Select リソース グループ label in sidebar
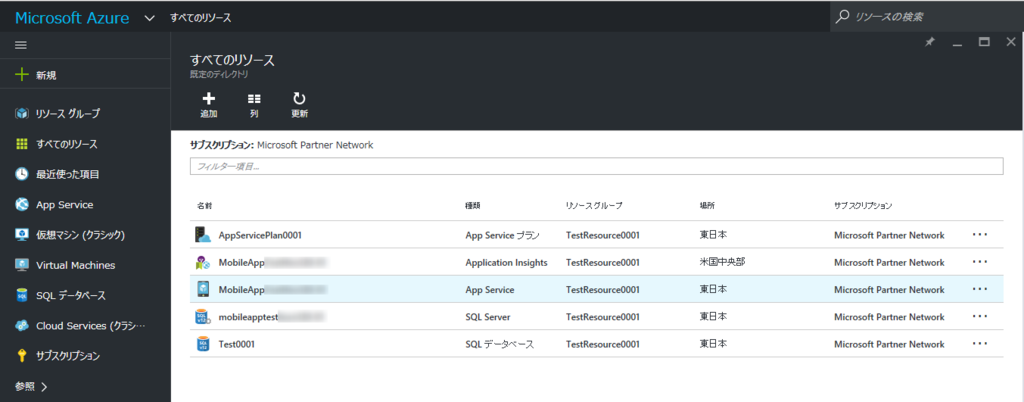The image size is (1024, 402). pos(68,114)
